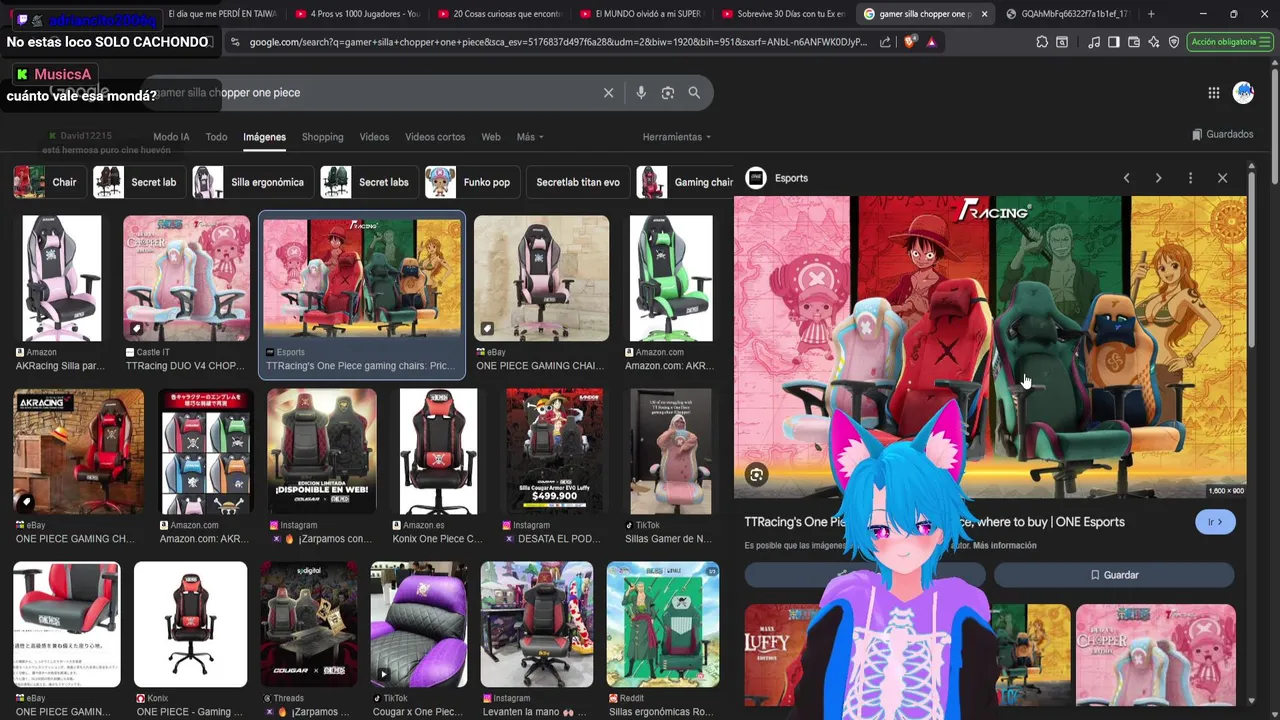
Task: Open the Brave wallet icon in toolbar
Action: (x=1133, y=42)
